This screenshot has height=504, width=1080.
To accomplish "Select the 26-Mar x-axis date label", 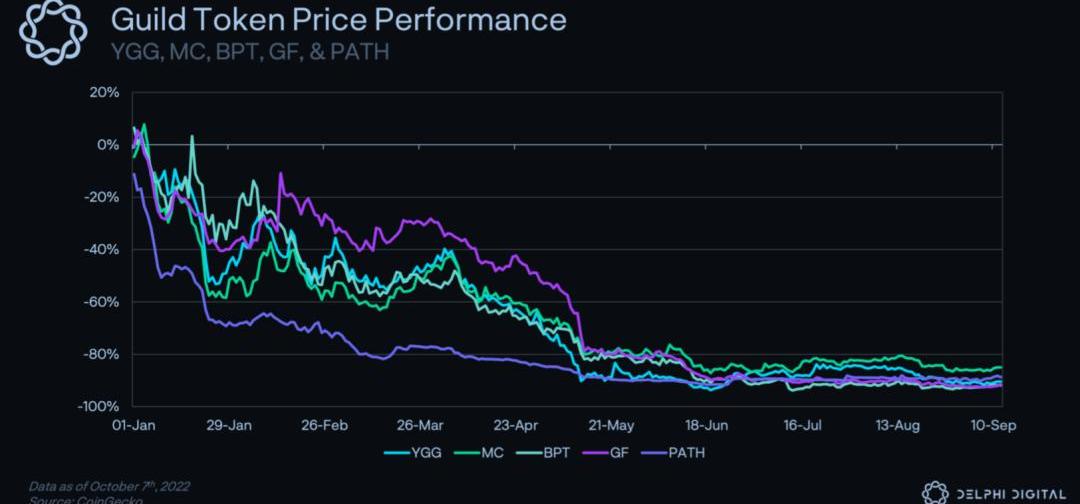I will [x=420, y=424].
